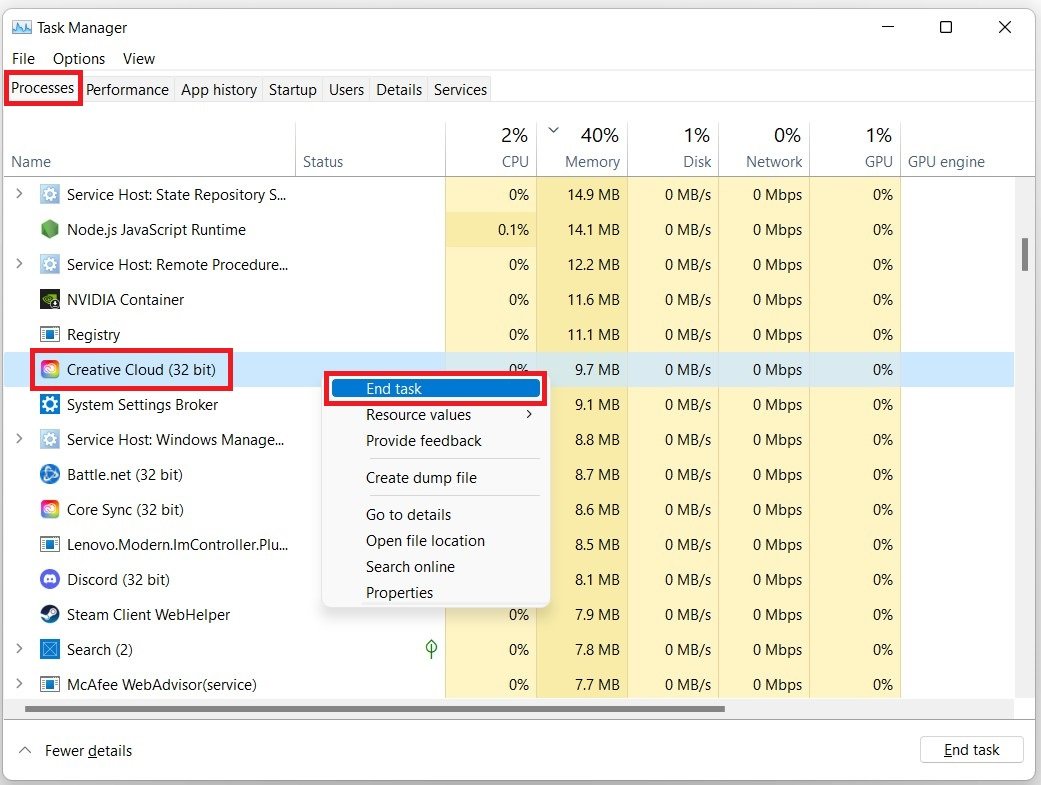Click the Core Sync icon
The height and width of the screenshot is (785, 1041).
[x=50, y=509]
